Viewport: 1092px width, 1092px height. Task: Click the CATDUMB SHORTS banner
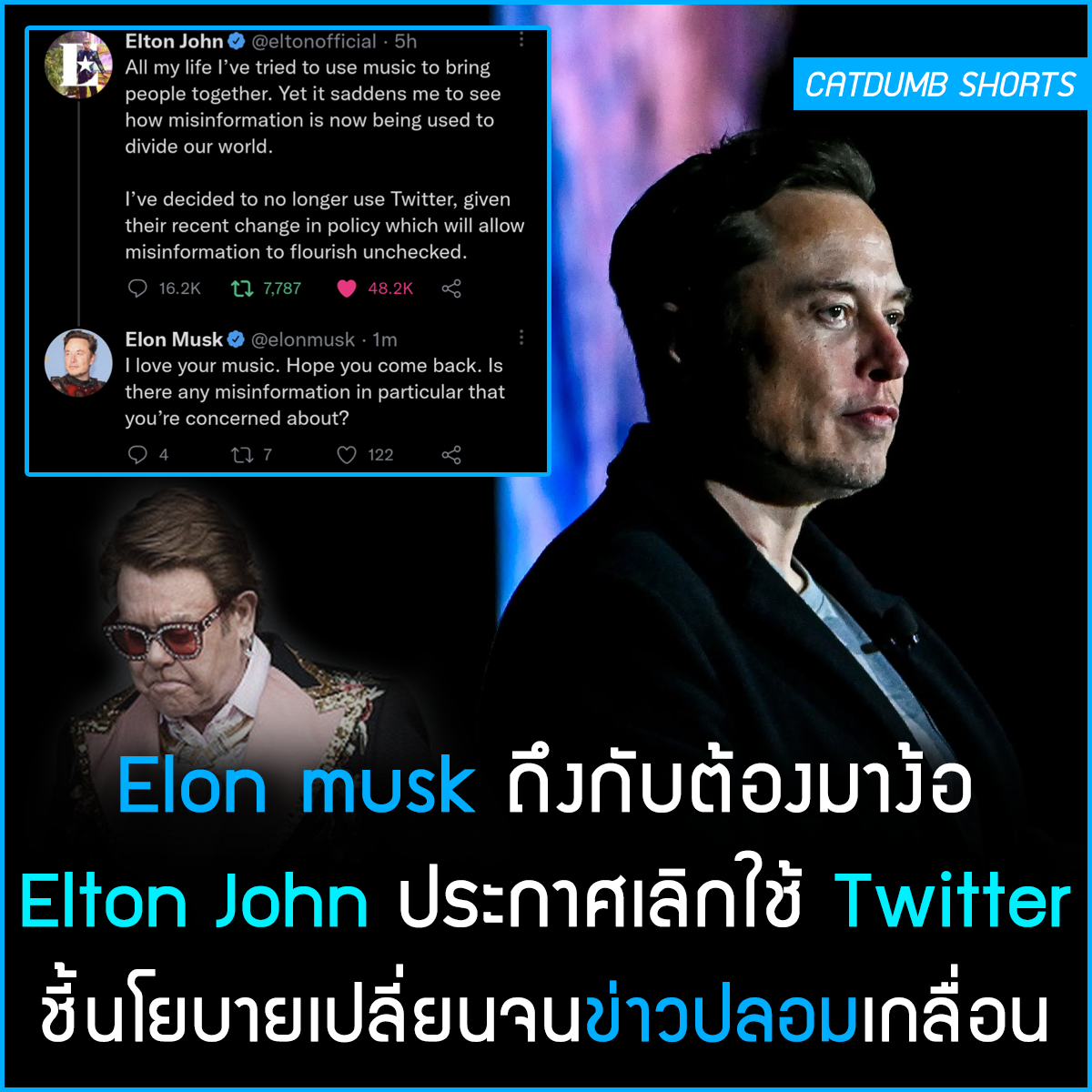940,84
